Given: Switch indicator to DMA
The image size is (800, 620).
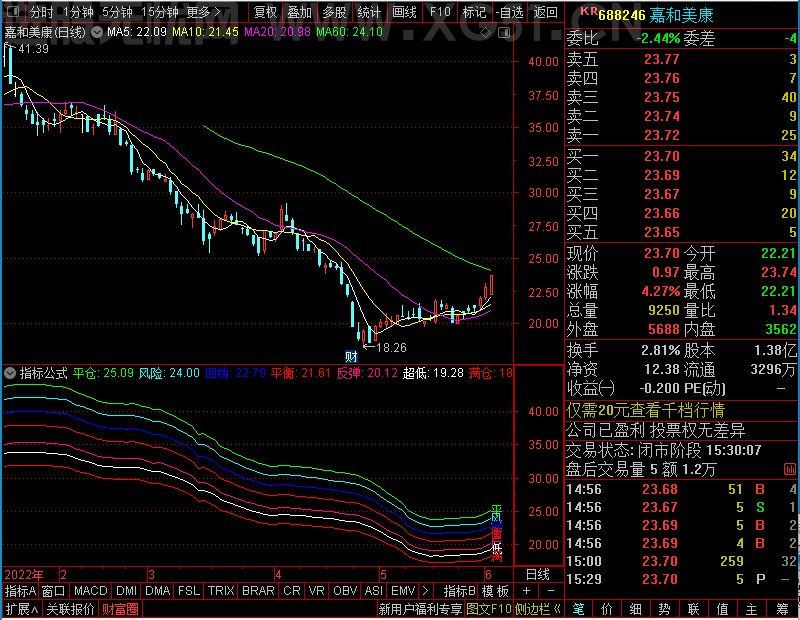Looking at the screenshot, I should point(157,591).
